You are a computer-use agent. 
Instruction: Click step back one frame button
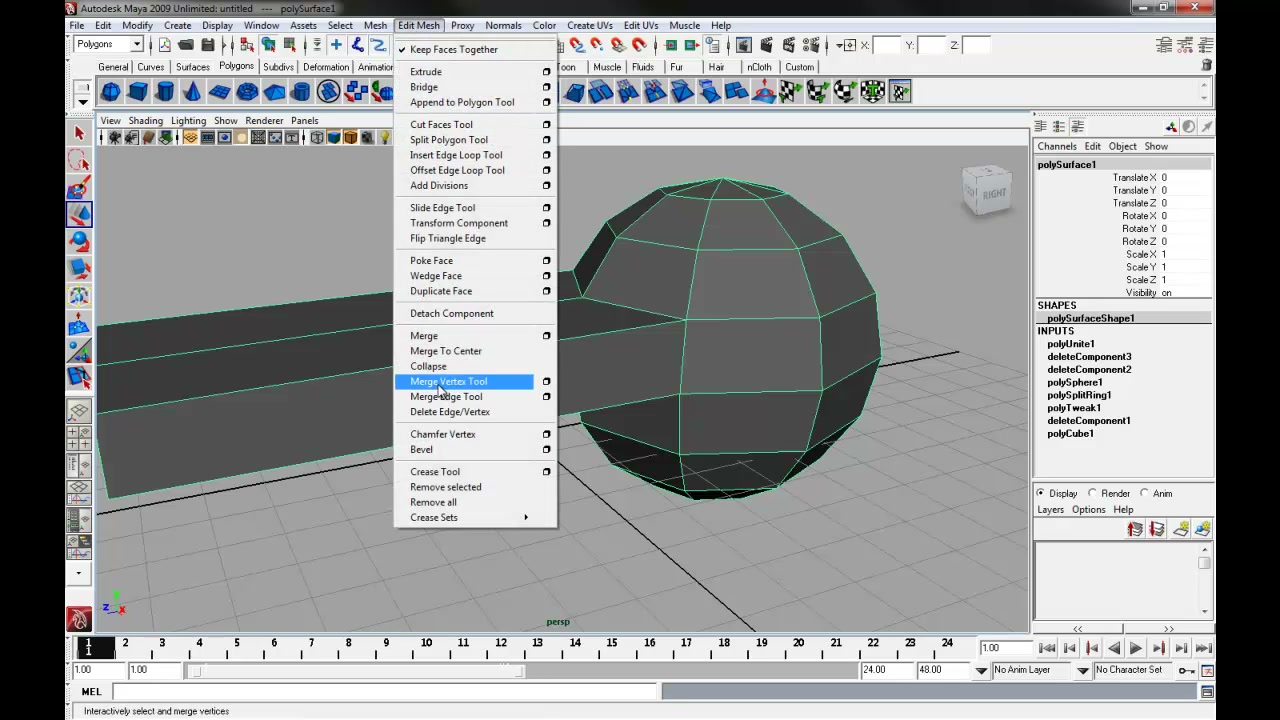(x=1092, y=648)
